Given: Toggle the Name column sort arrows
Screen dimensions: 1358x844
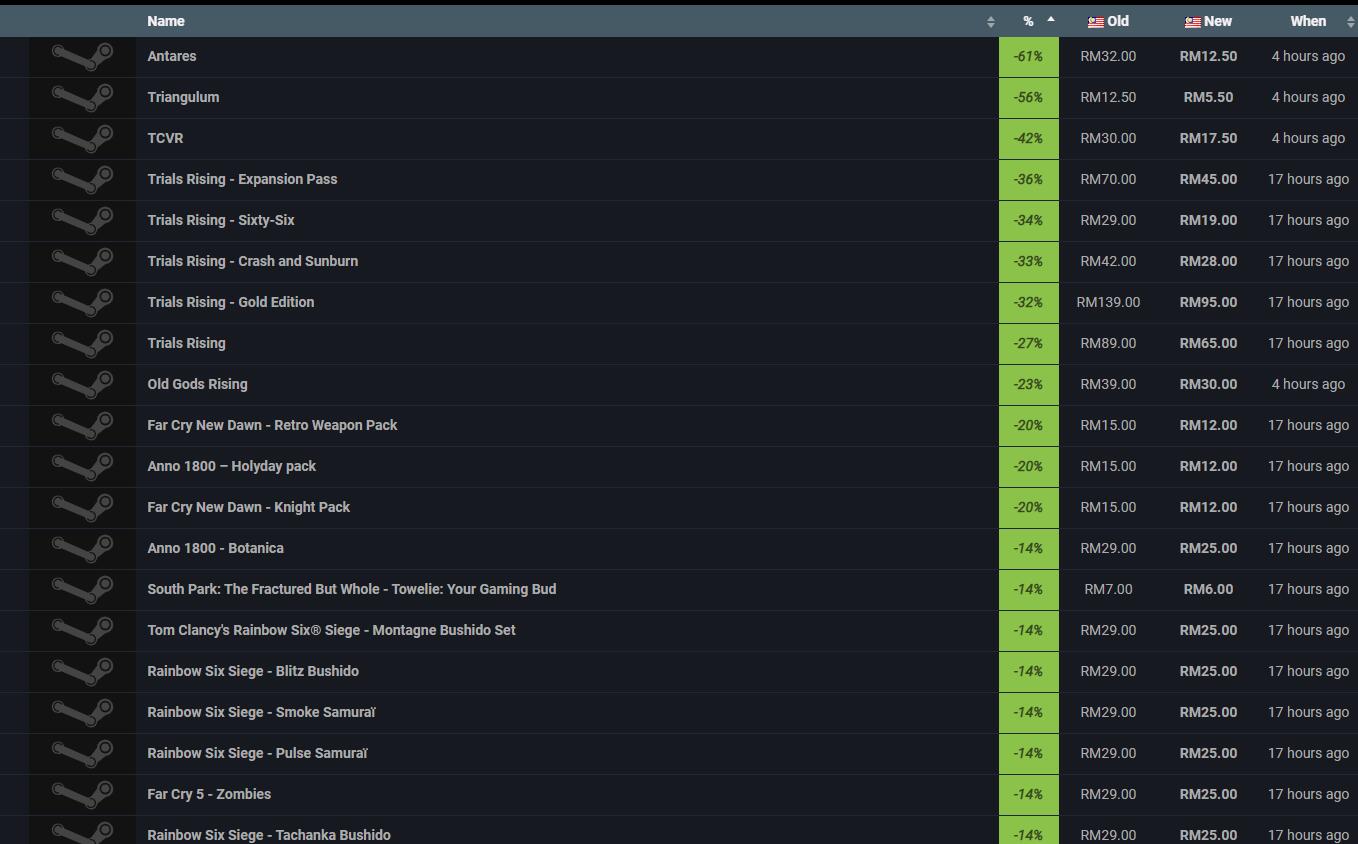Looking at the screenshot, I should pos(990,21).
